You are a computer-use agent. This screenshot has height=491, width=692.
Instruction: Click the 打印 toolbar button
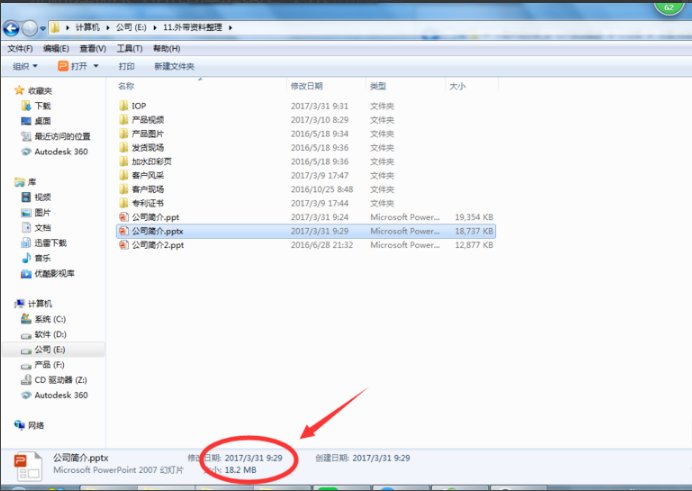126,66
